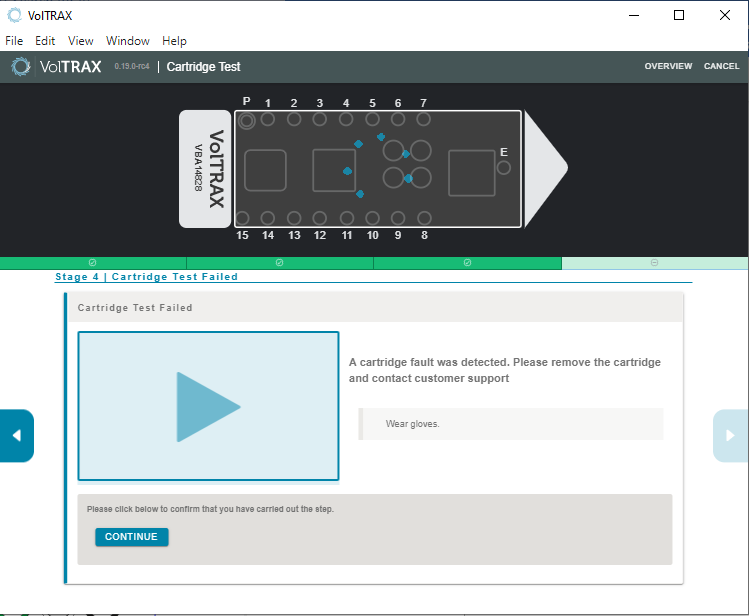The width and height of the screenshot is (749, 616).
Task: Click the 'Wear gloves.' note
Action: [x=511, y=424]
